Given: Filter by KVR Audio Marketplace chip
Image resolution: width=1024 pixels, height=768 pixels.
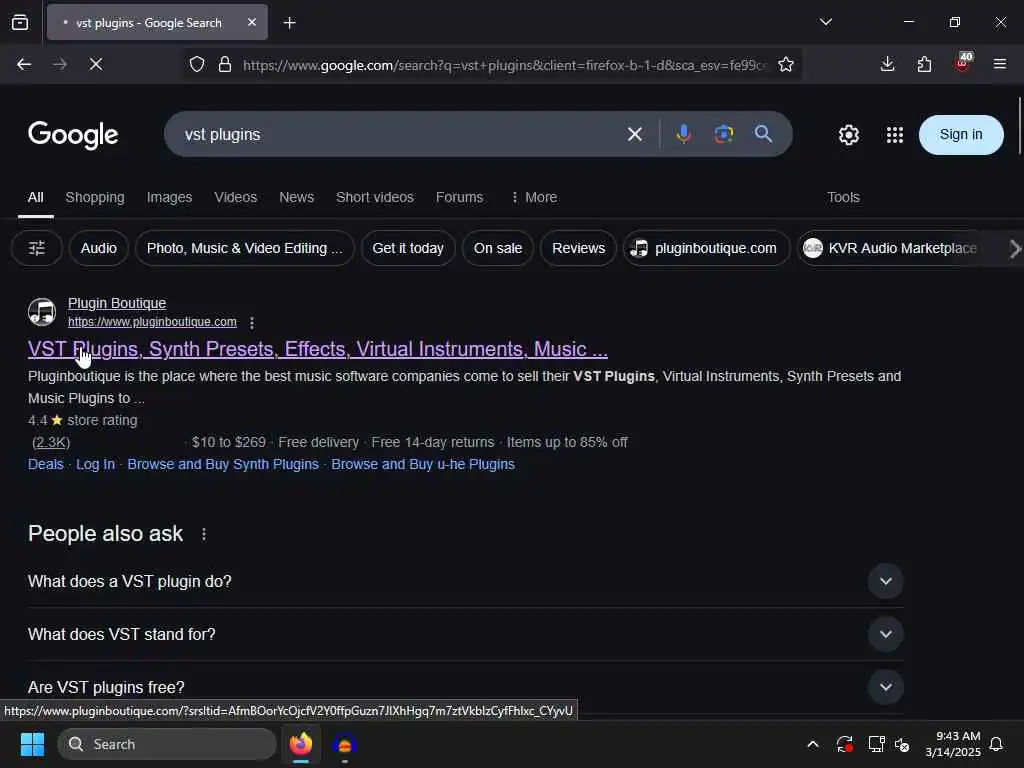Looking at the screenshot, I should pos(892,248).
